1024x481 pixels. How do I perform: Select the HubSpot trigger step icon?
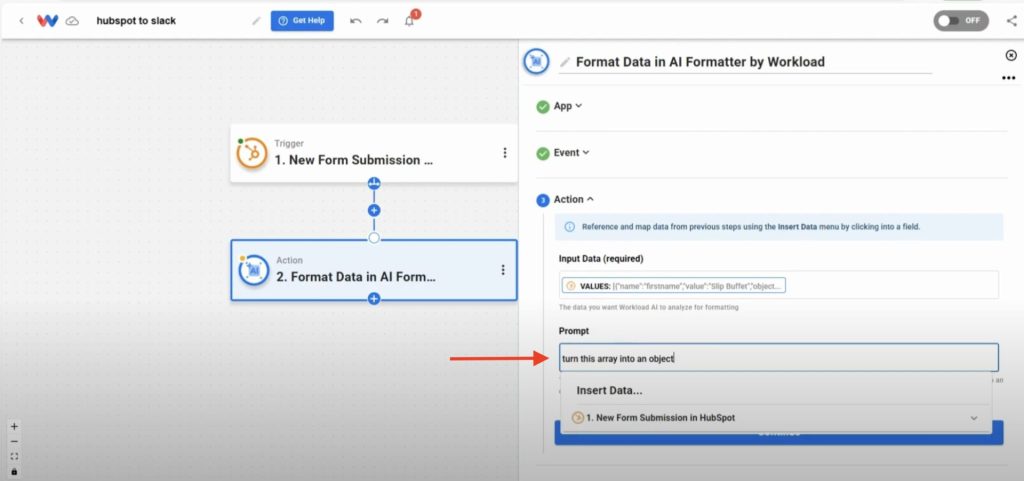[252, 153]
